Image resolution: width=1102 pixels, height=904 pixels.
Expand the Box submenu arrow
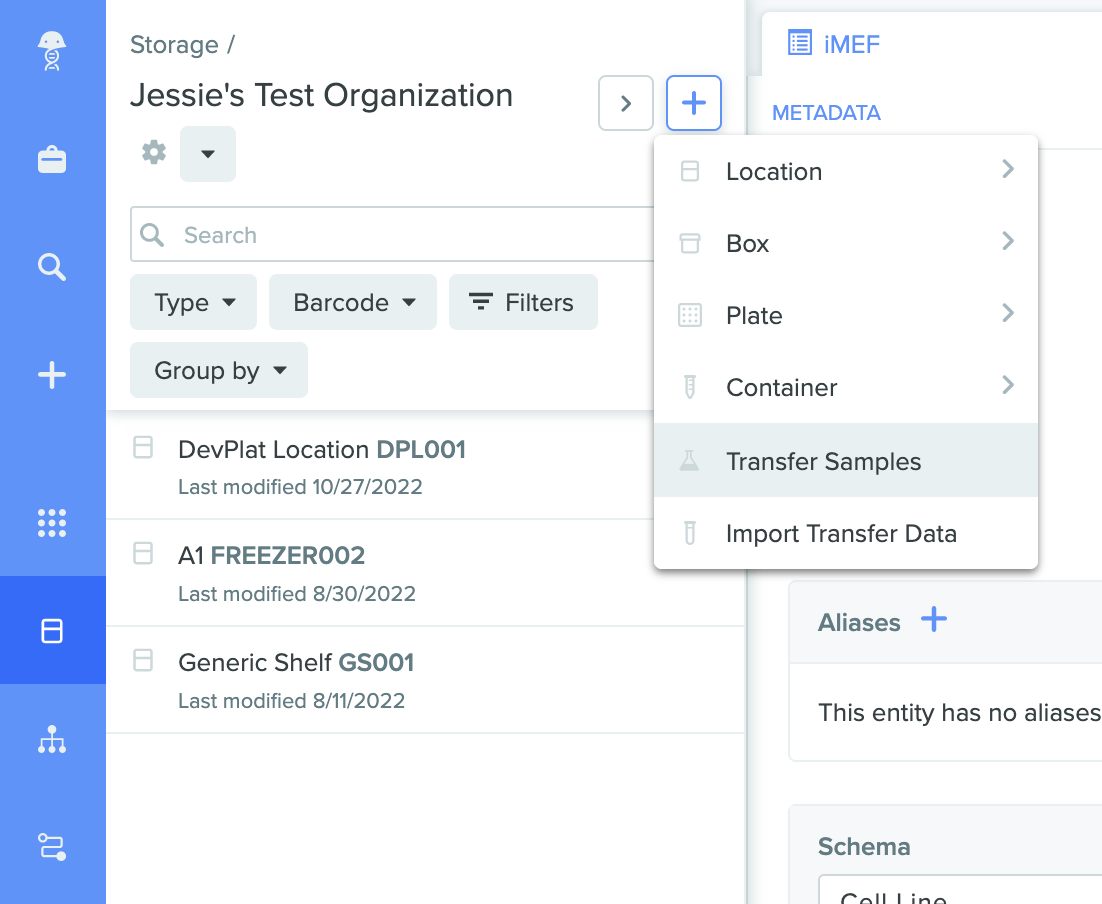(x=1008, y=241)
